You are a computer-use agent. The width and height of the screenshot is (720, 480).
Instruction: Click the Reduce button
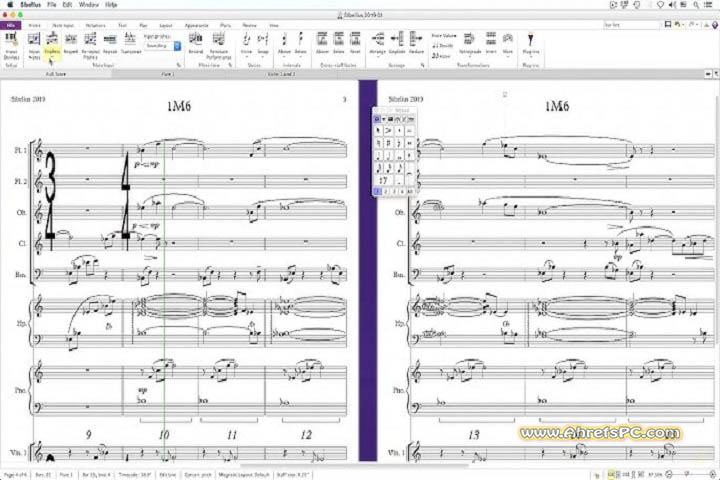416,44
